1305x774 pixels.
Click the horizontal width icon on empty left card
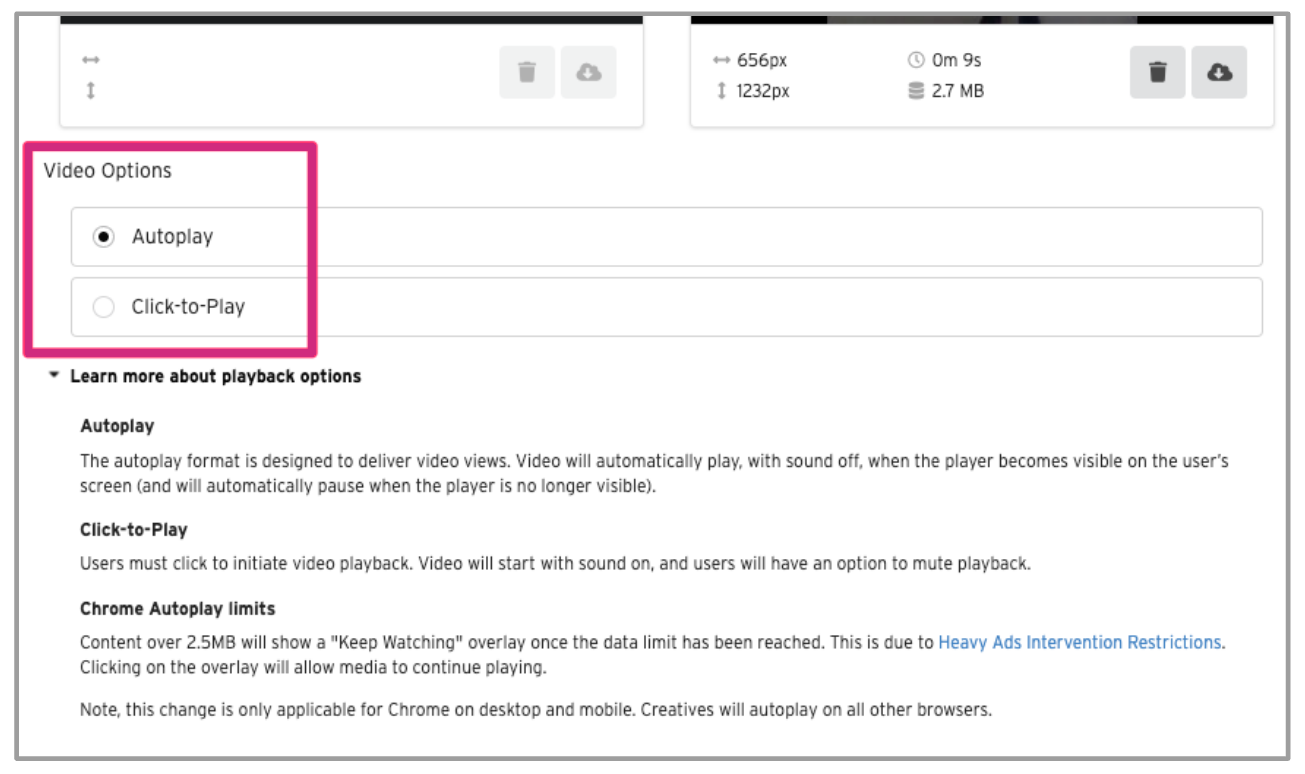[x=91, y=61]
